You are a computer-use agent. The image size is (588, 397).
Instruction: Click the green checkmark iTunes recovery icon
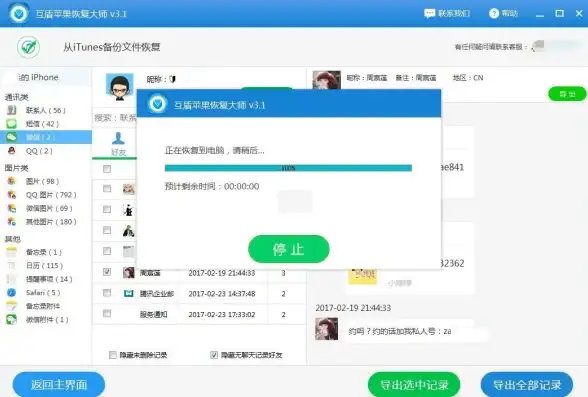coord(28,47)
